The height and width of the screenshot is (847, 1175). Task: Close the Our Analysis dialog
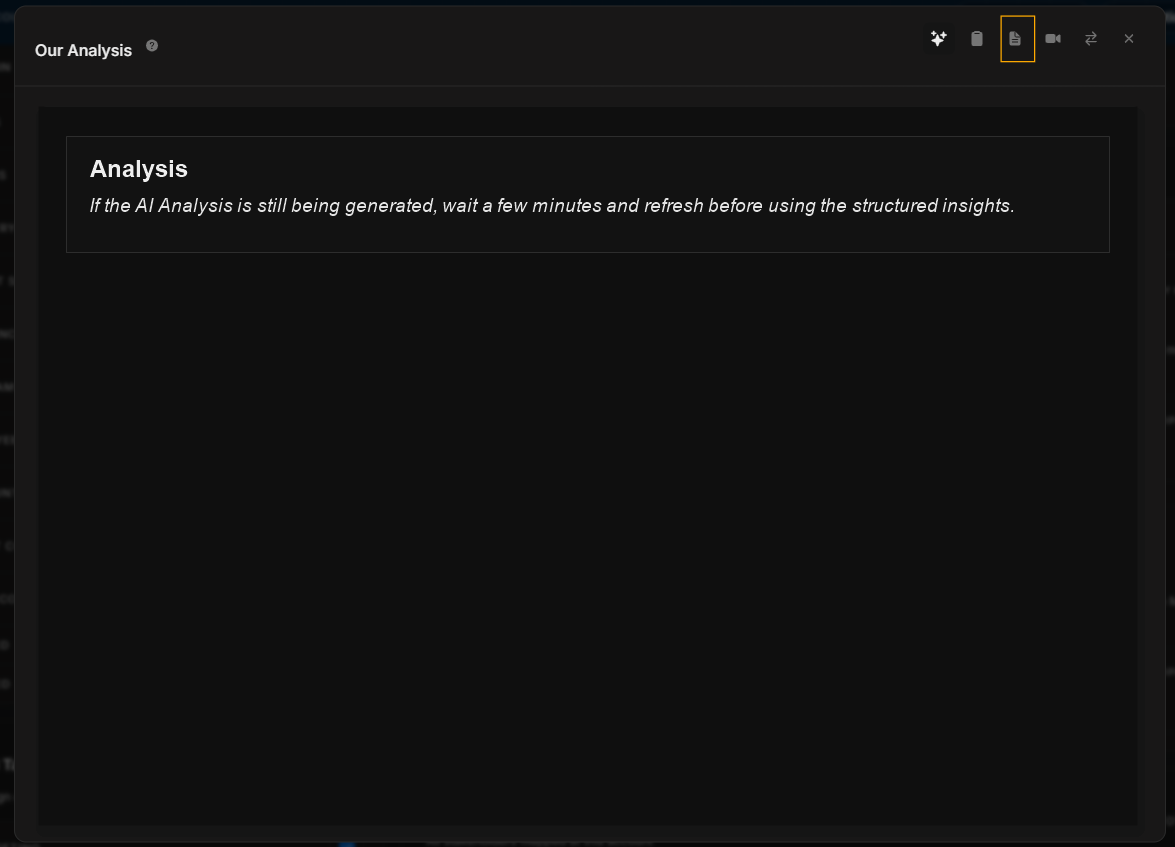click(x=1129, y=38)
